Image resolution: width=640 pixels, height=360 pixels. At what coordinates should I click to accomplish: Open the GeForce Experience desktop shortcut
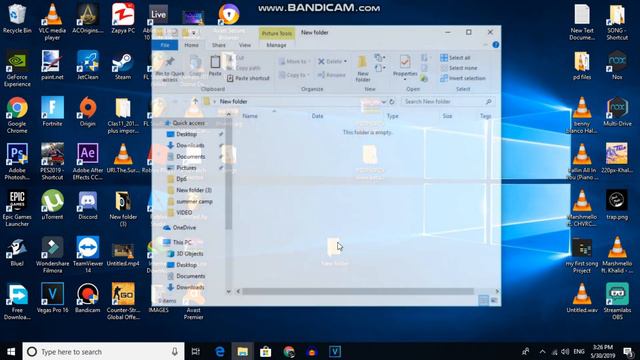tap(17, 69)
